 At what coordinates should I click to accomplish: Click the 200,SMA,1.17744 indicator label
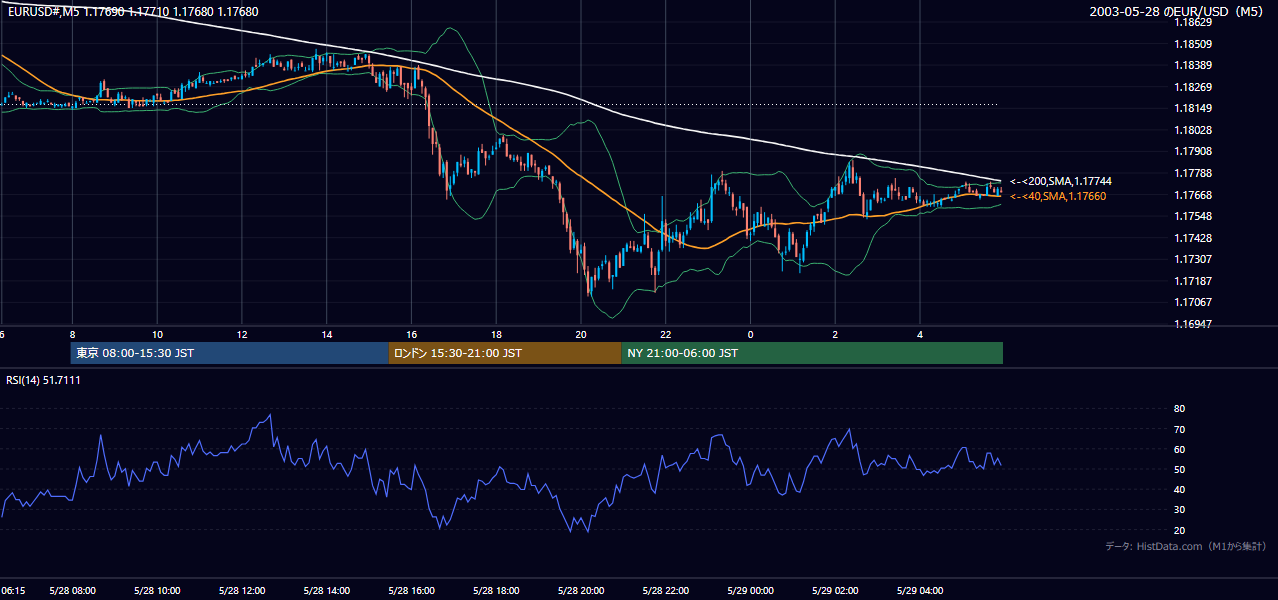1060,181
